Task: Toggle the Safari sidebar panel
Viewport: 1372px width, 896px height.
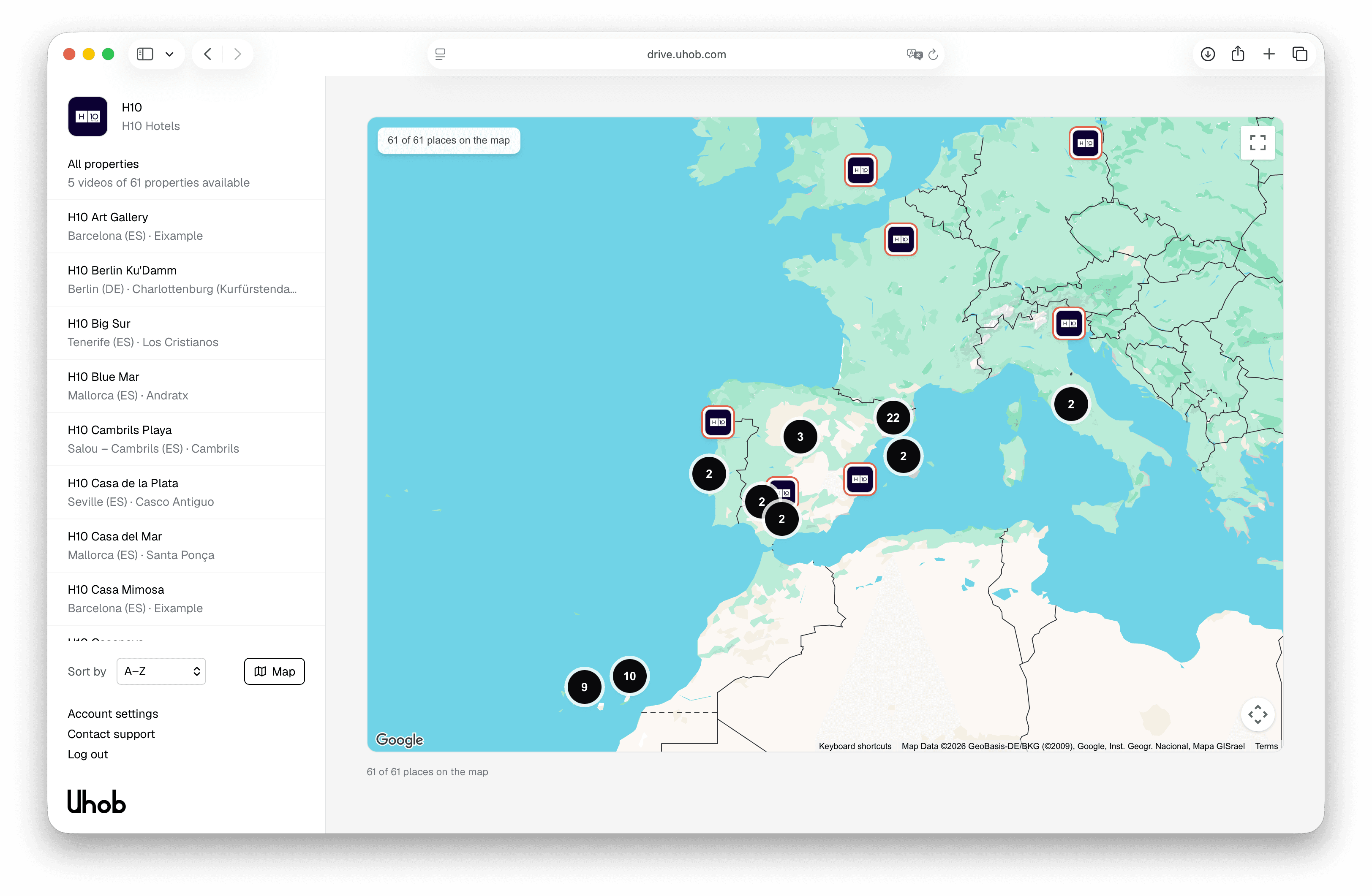Action: tap(145, 54)
